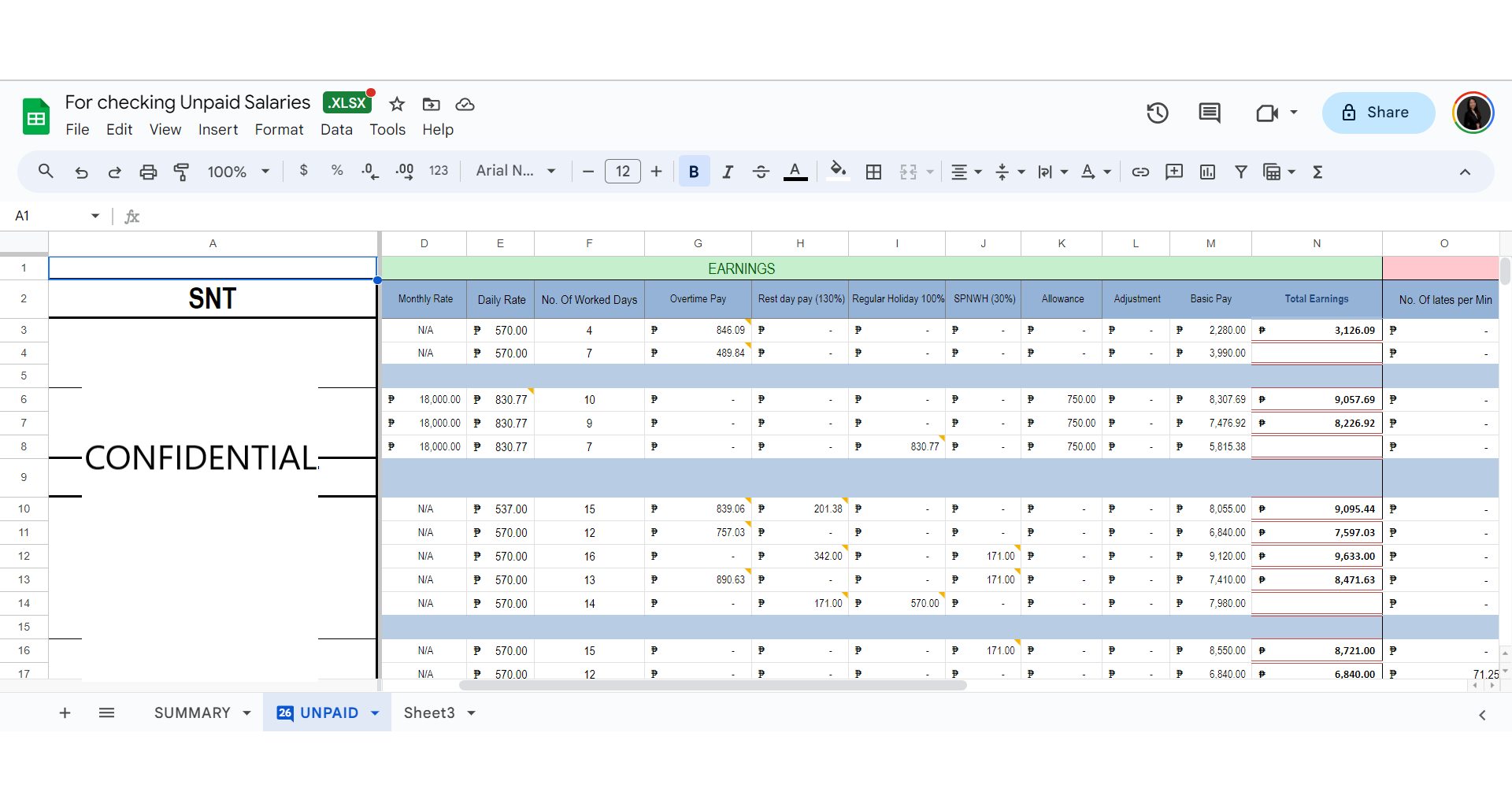
Task: Open the Google account avatar
Action: point(1473,113)
